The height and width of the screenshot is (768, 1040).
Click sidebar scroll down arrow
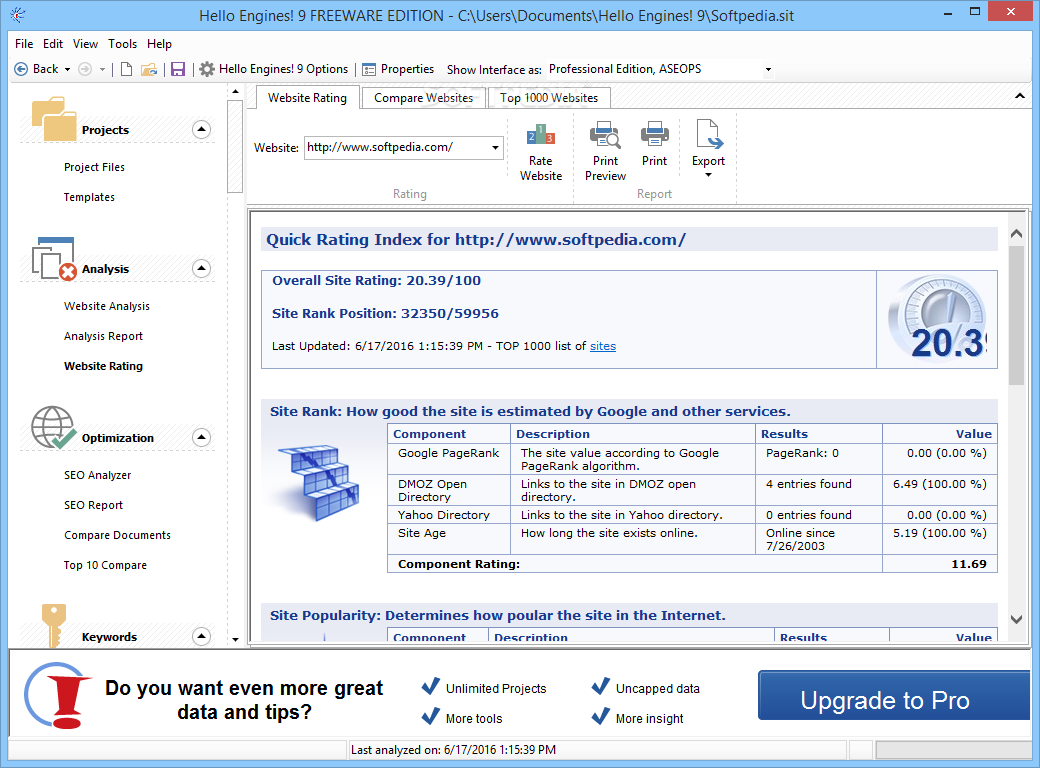click(x=235, y=640)
